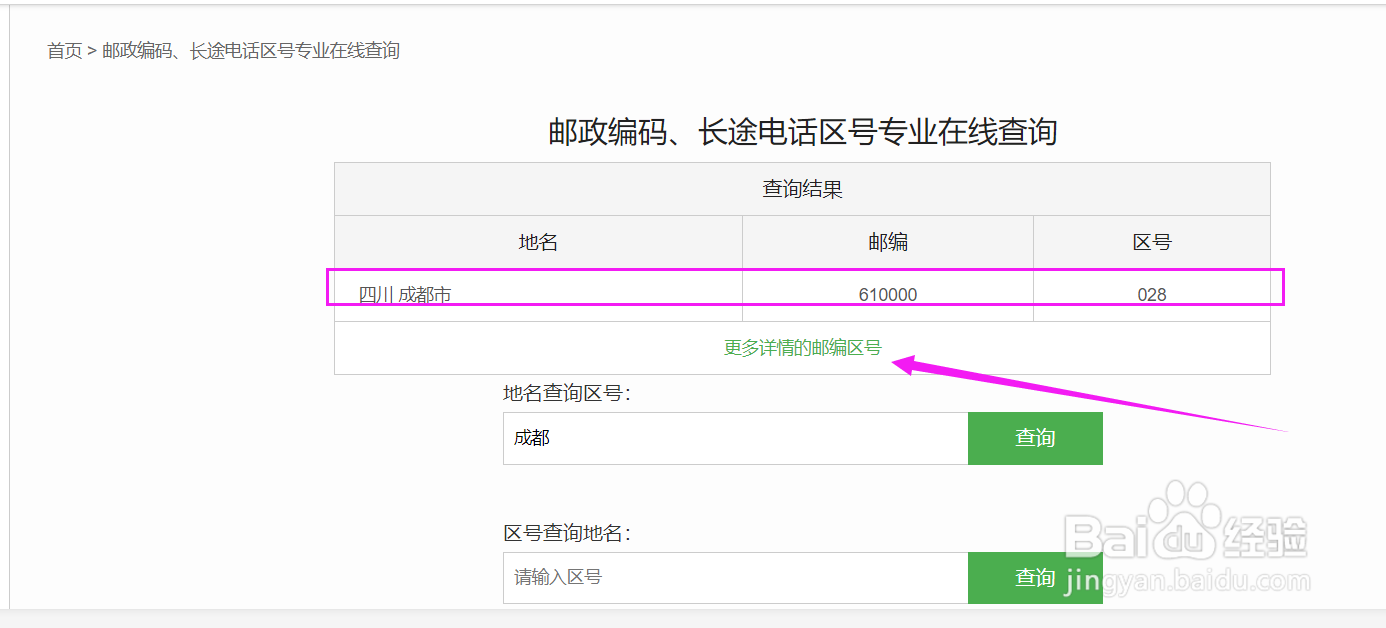Focus the 请输入区号 input field
This screenshot has height=628, width=1386.
[x=735, y=578]
